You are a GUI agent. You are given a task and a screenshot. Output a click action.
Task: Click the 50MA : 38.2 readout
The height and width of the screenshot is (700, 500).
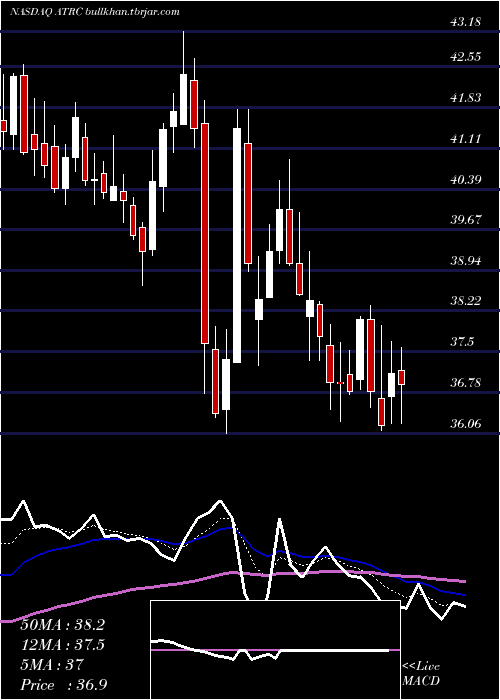62,625
